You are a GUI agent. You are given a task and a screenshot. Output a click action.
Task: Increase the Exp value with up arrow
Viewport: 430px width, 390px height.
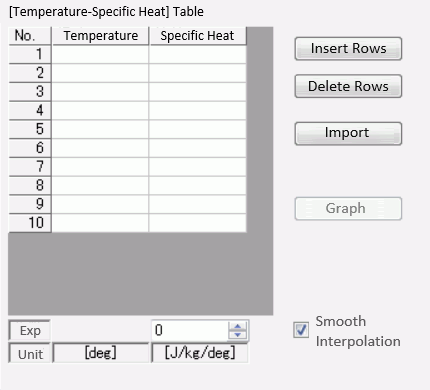pos(238,326)
